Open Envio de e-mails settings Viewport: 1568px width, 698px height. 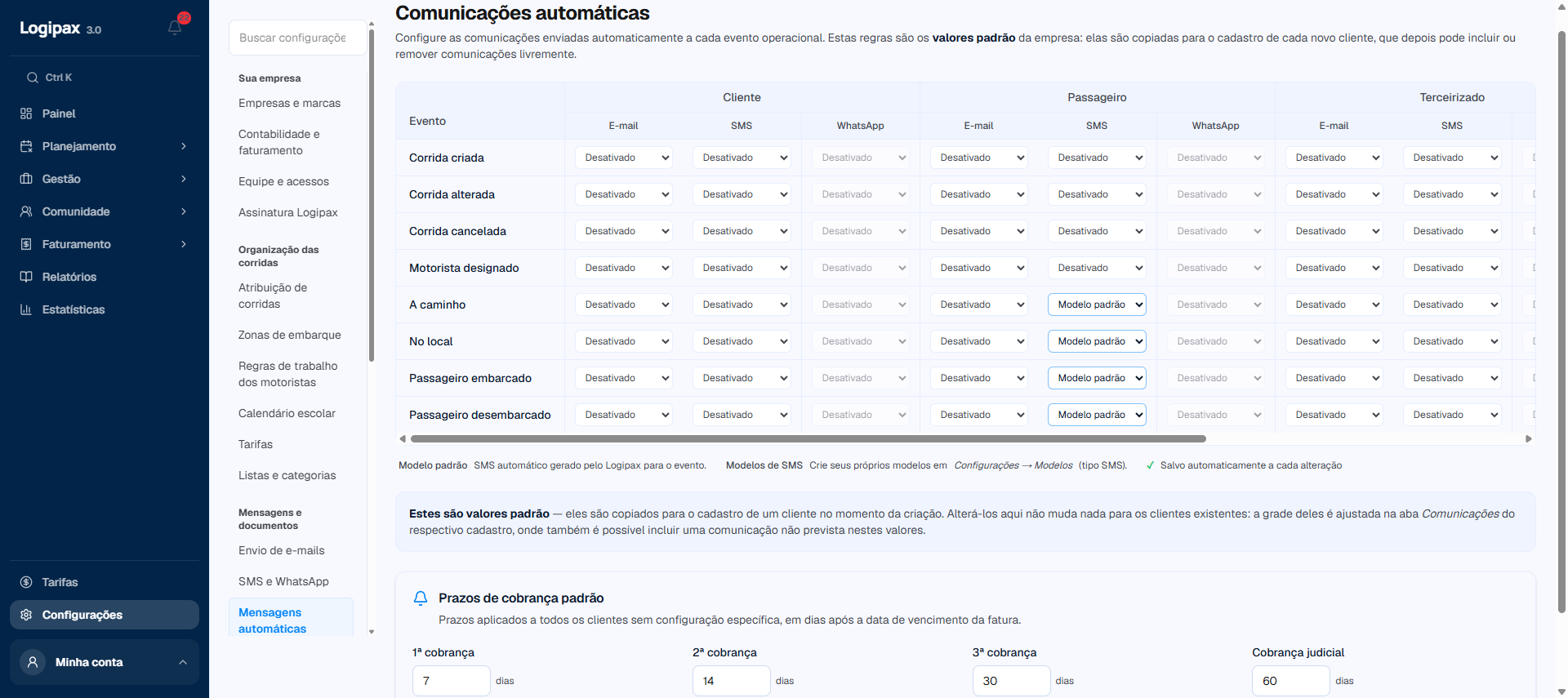pyautogui.click(x=282, y=551)
